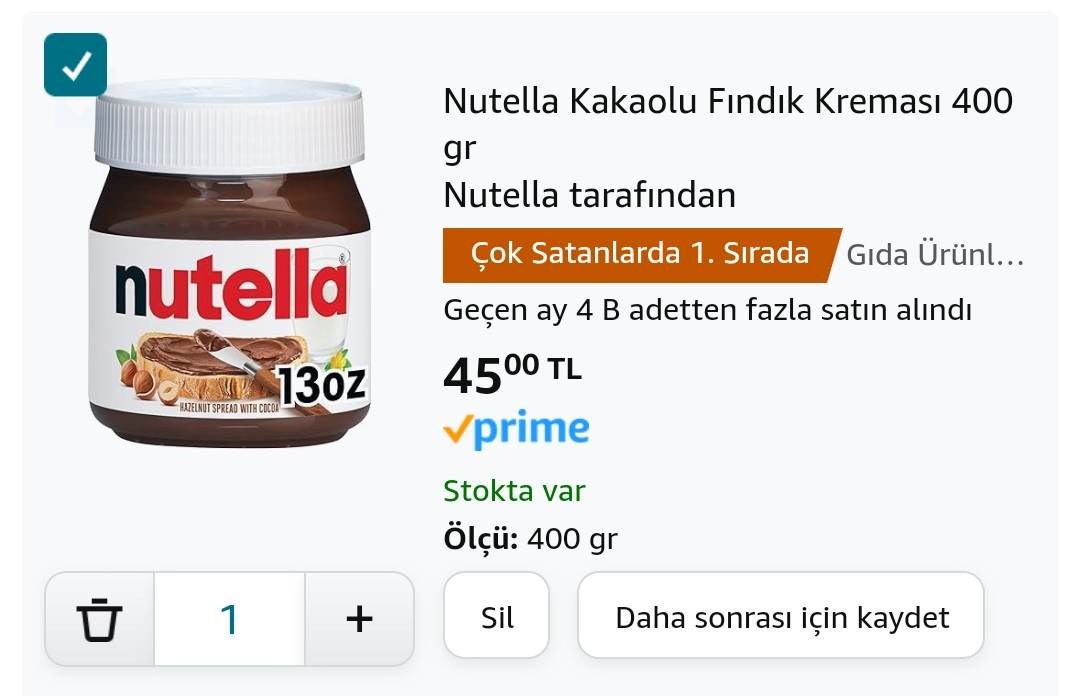Click the orange prime checkmark icon
This screenshot has height=696, width=1080.
click(456, 430)
